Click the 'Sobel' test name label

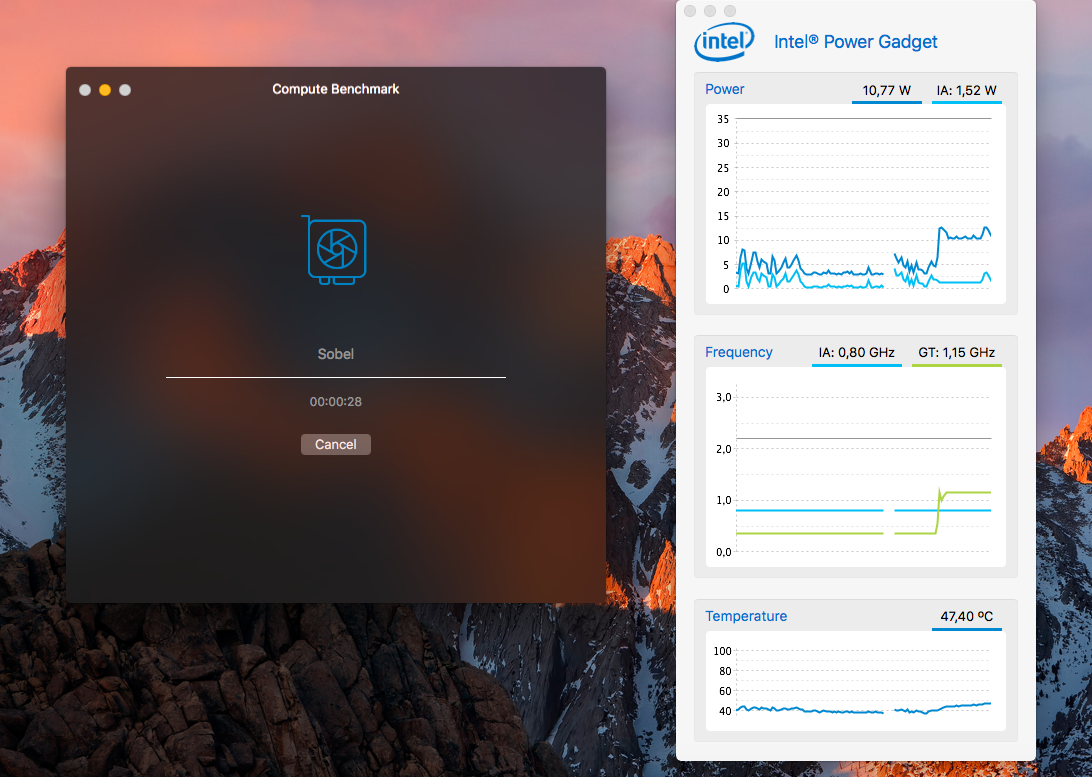[x=336, y=354]
